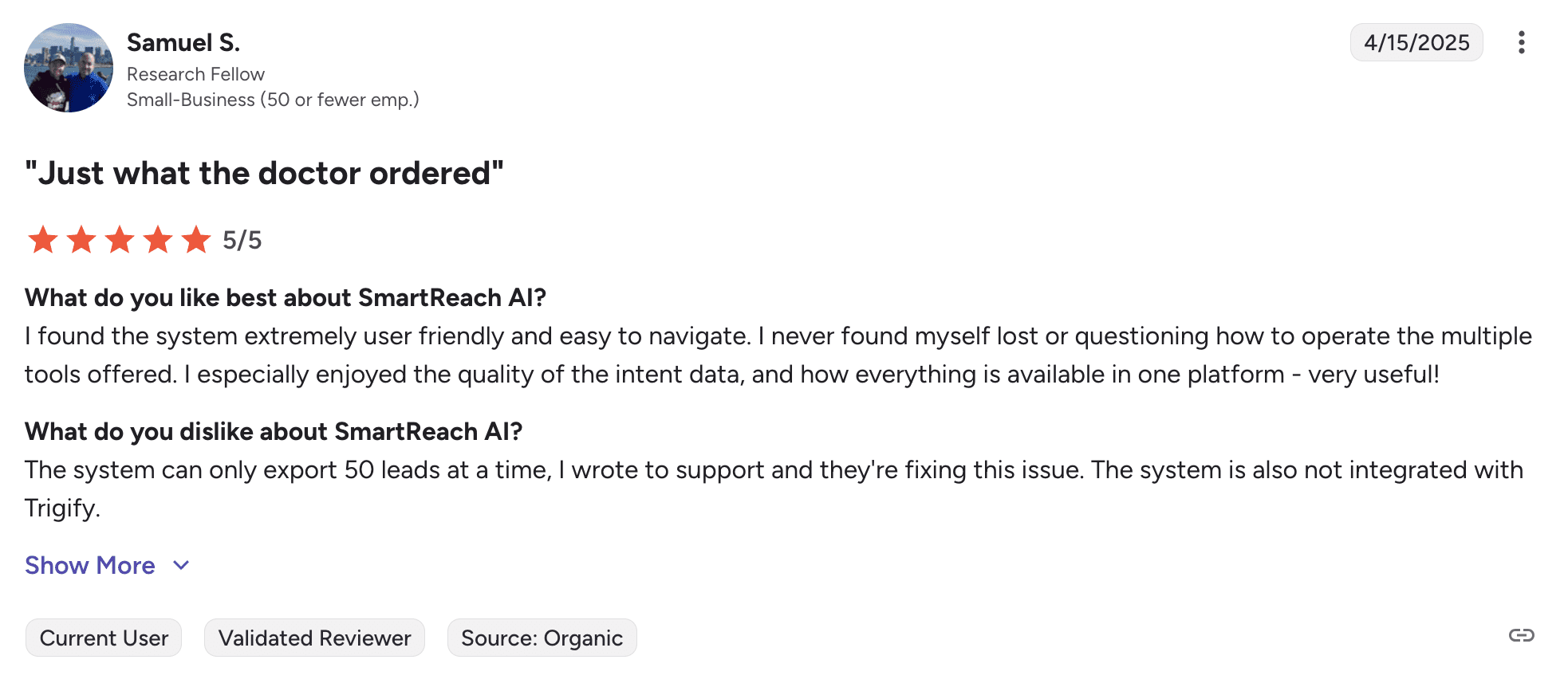
Task: Select the Current User tag
Action: 104,638
